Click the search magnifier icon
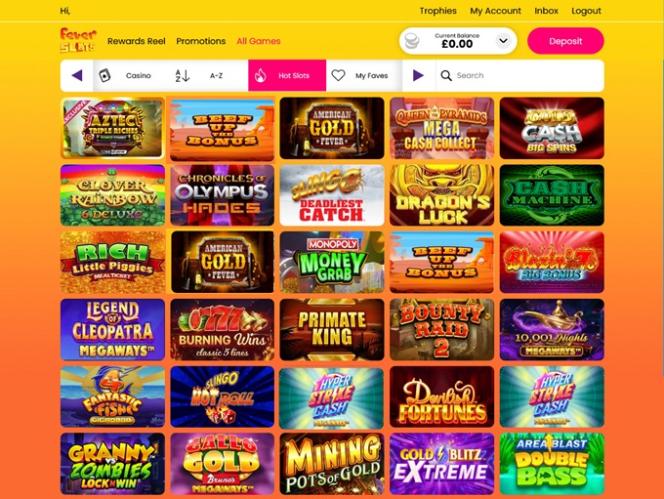This screenshot has width=664, height=499. 446,76
